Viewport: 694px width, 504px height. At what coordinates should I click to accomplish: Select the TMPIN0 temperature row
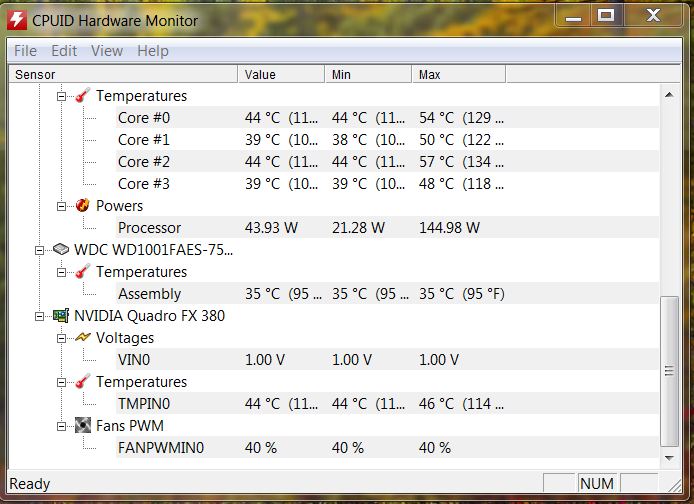387,404
